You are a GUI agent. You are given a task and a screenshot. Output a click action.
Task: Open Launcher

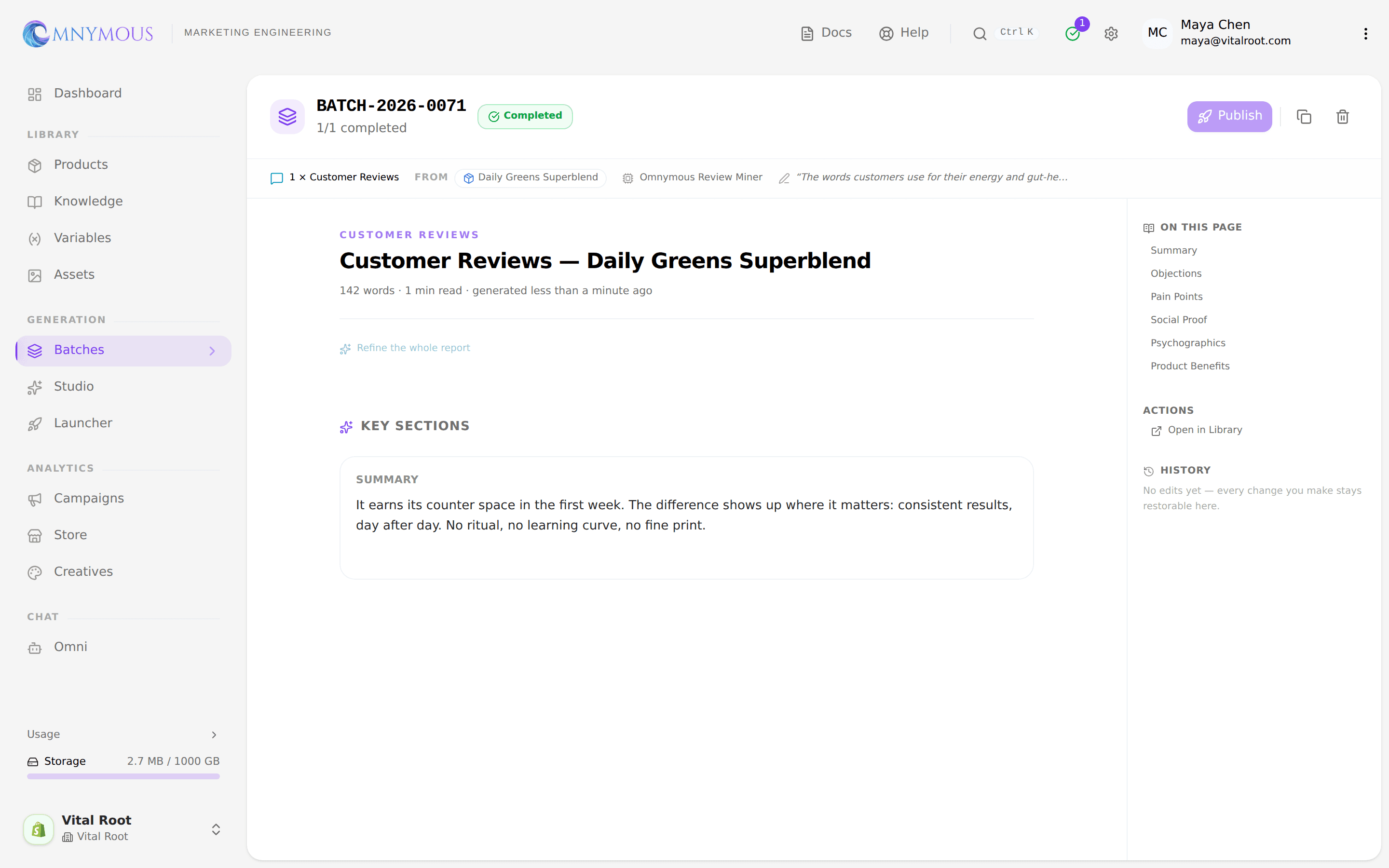click(x=123, y=424)
